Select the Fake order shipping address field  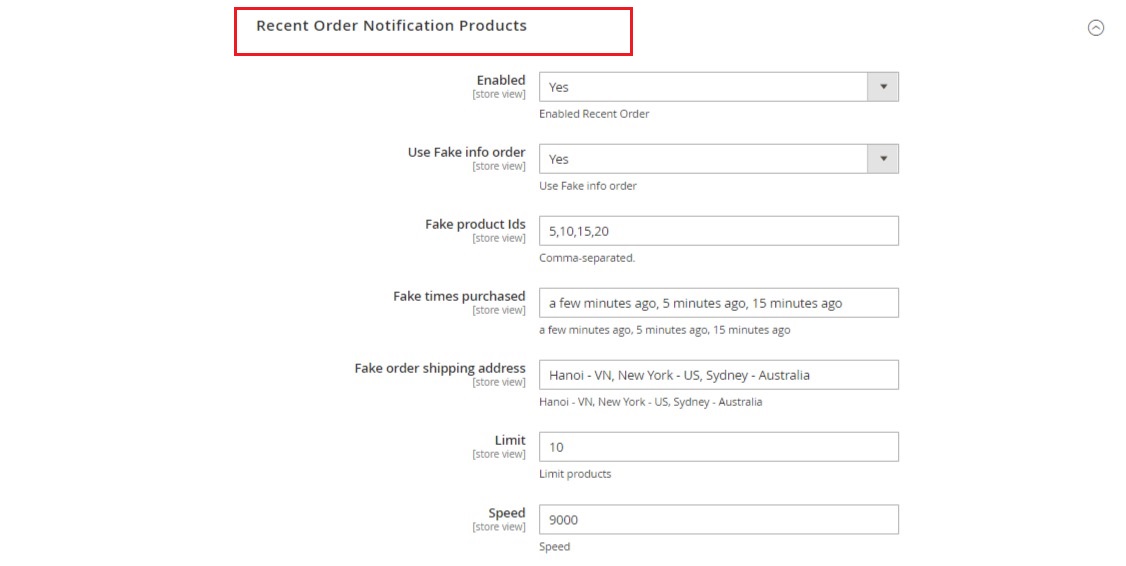point(718,375)
